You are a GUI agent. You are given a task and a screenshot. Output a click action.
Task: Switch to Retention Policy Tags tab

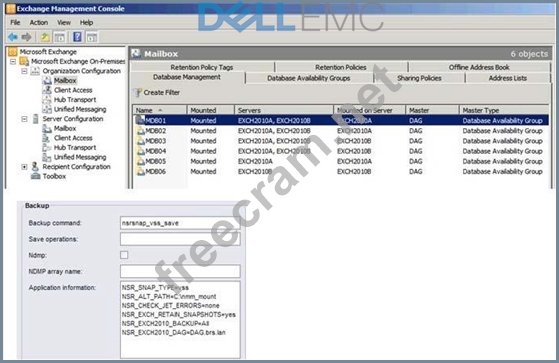click(x=202, y=67)
